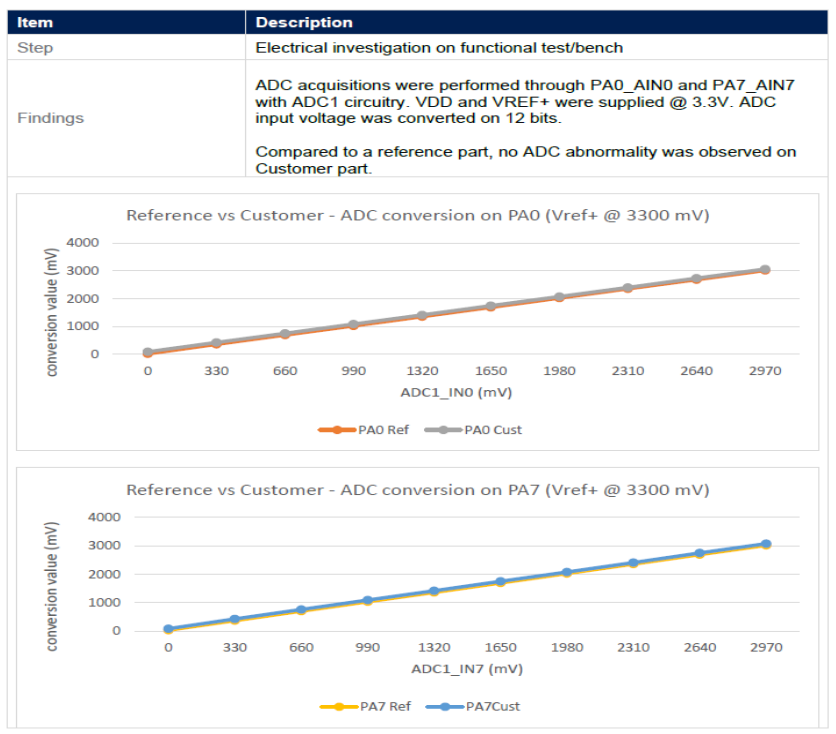
Task: Select the 'ADC1_IN0 (mV)' axis title
Action: pos(456,393)
